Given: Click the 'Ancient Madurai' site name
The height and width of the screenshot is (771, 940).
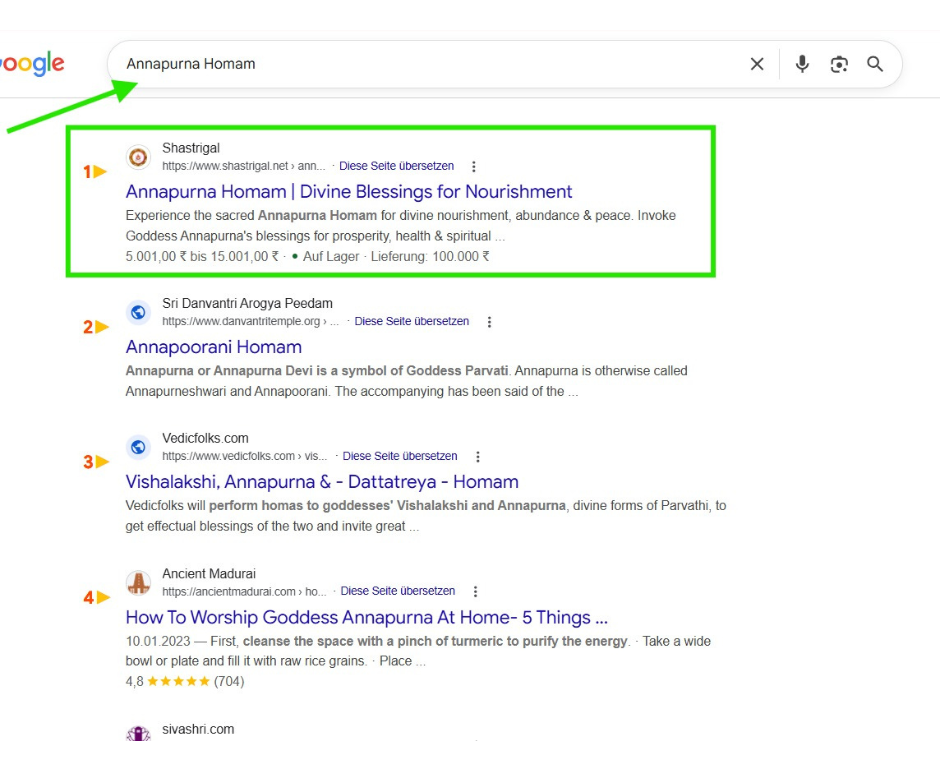Looking at the screenshot, I should coord(209,574).
